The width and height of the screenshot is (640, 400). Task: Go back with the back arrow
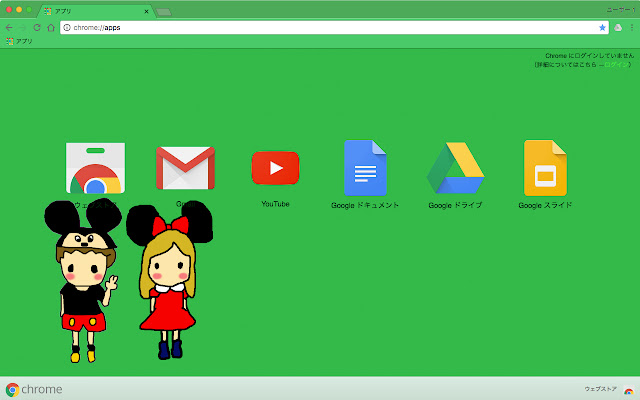coord(9,27)
